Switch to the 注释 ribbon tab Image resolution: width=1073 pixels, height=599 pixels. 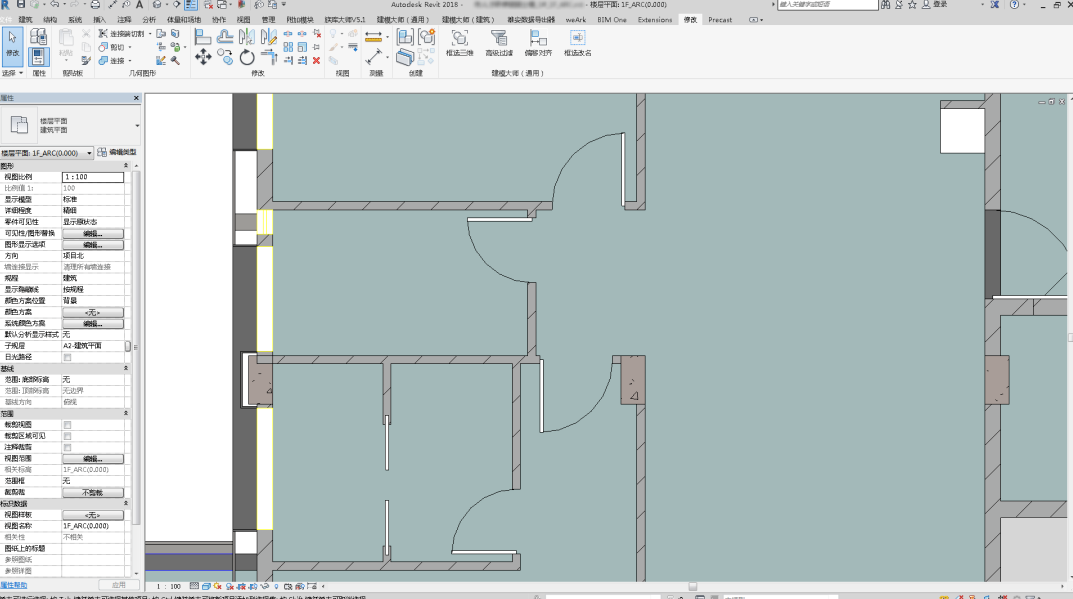click(124, 20)
